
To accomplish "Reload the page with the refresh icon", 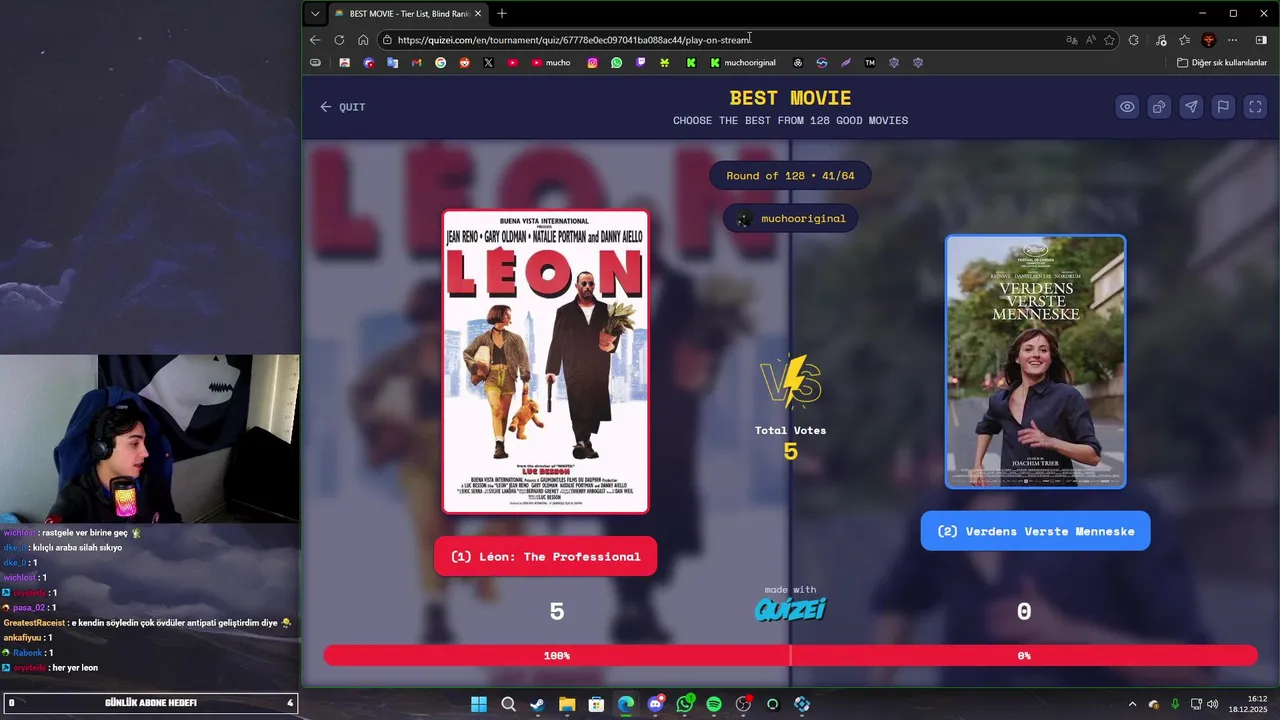I will [339, 40].
